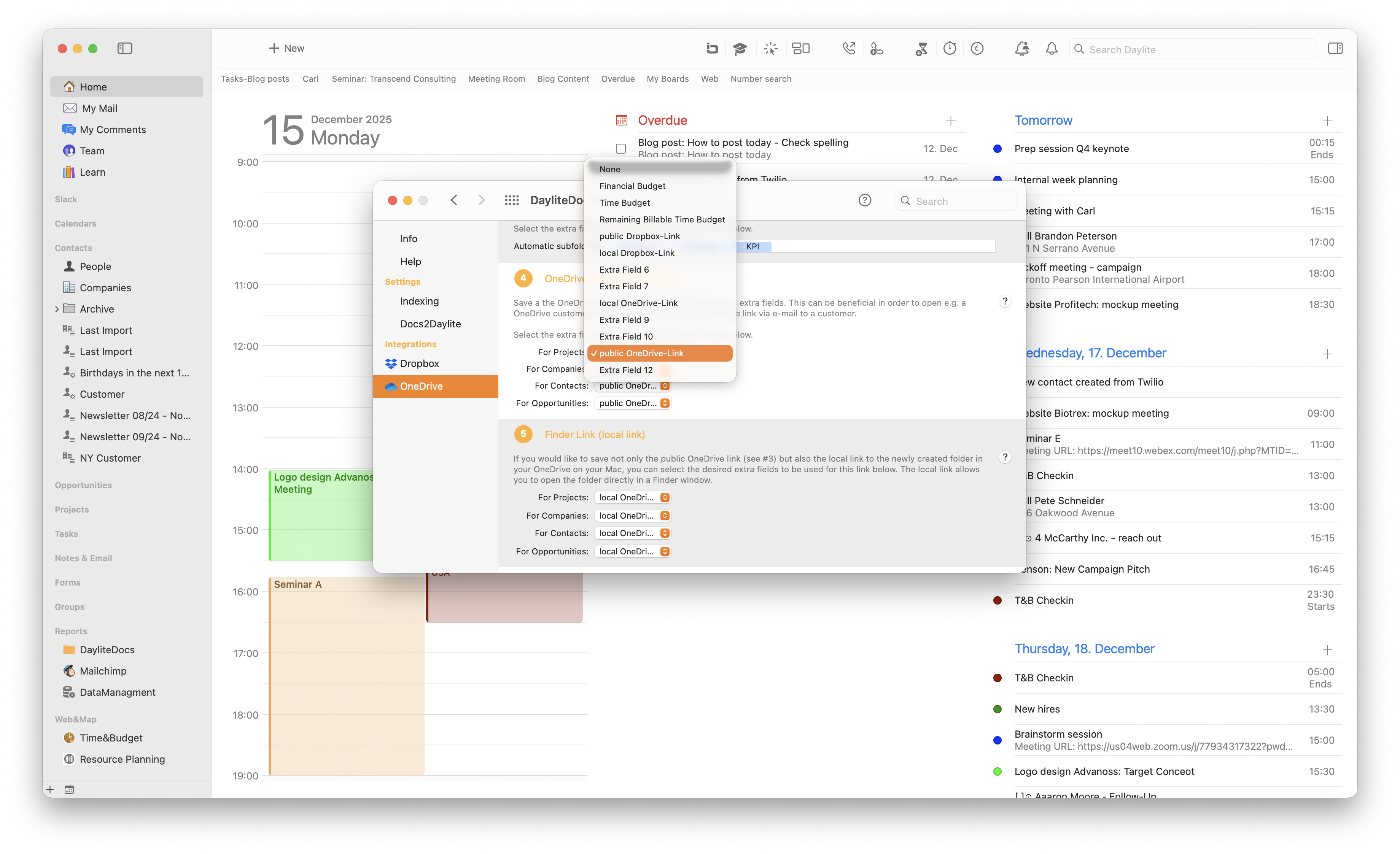Expand the Archive folder in sidebar
This screenshot has width=1400, height=854.
tap(57, 309)
